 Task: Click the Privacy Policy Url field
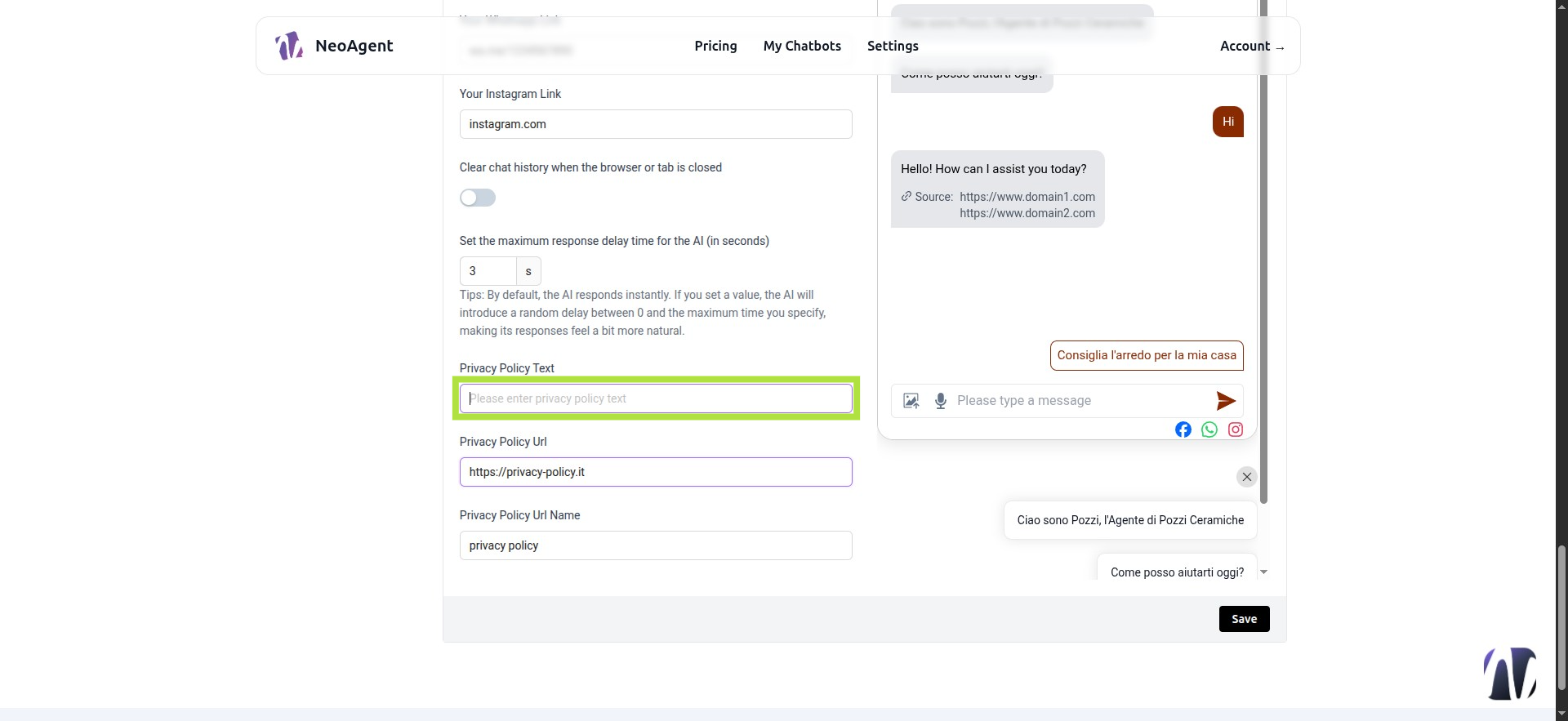pos(656,472)
